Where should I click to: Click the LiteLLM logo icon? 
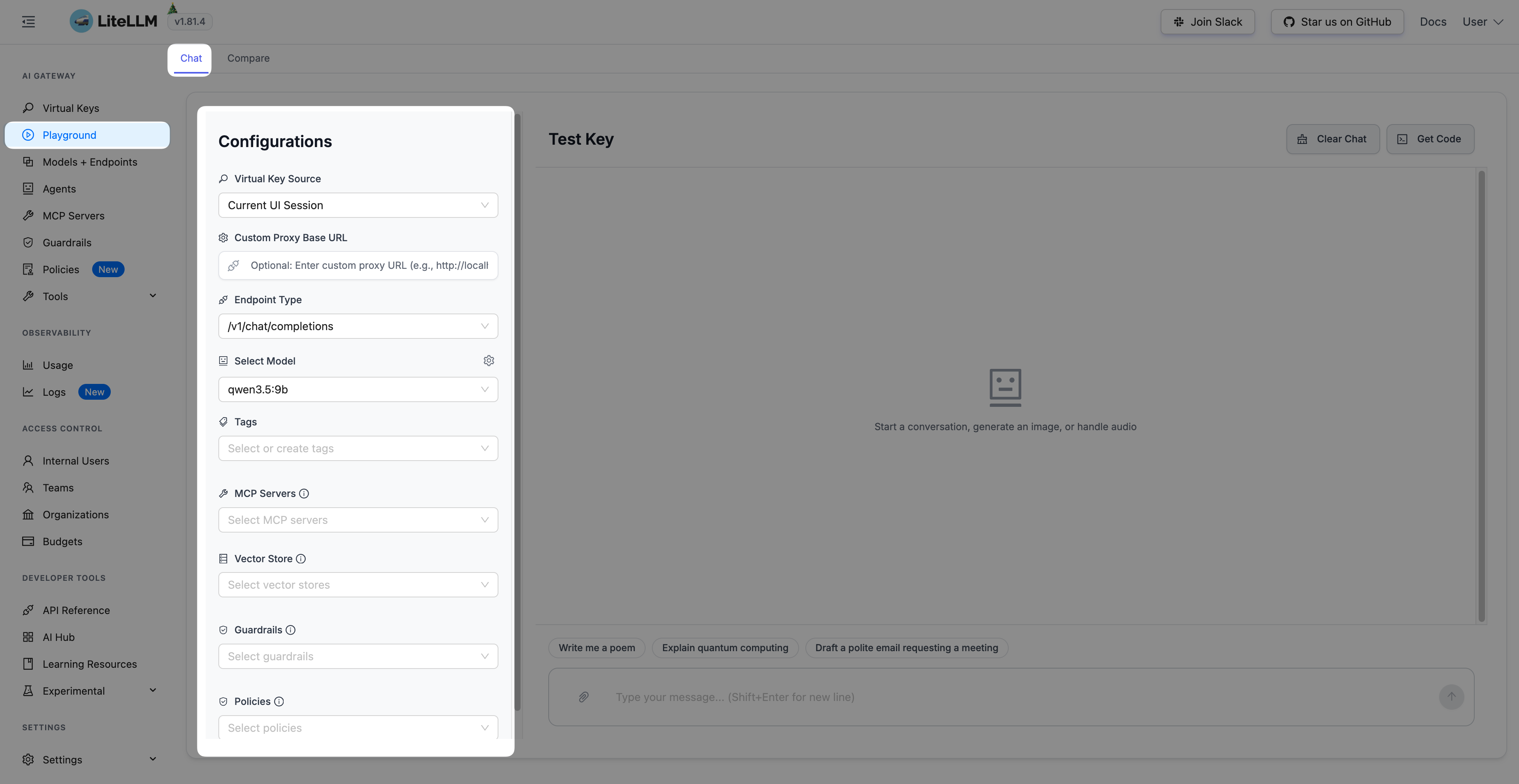tap(81, 21)
